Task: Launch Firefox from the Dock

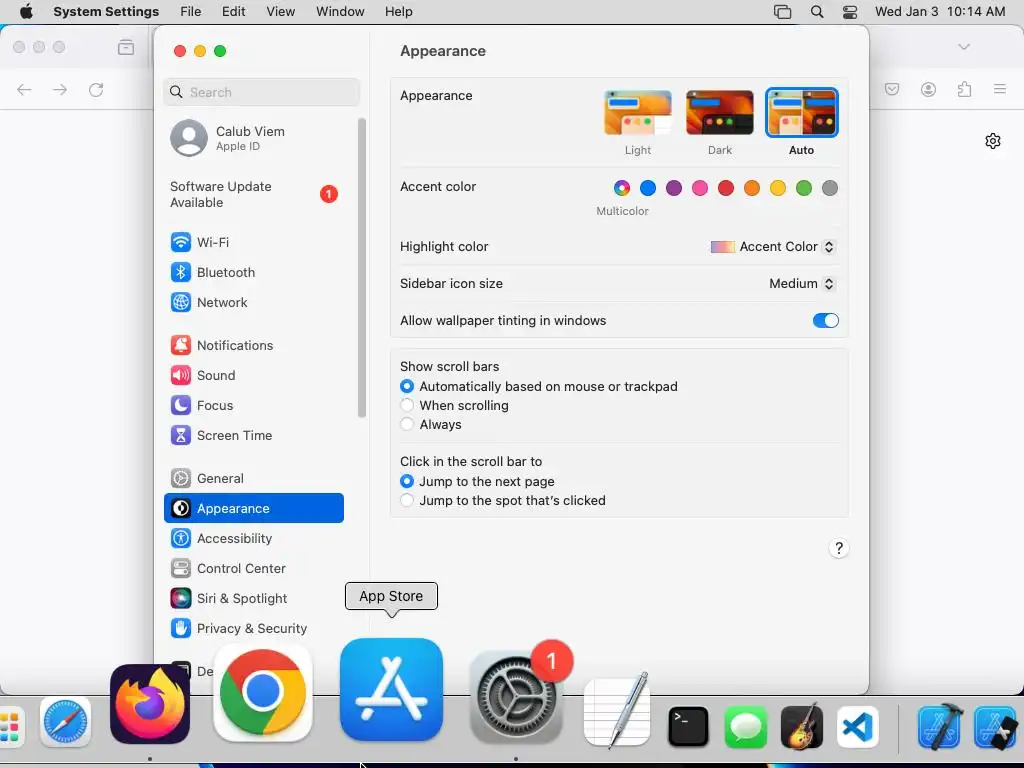Action: pos(150,704)
